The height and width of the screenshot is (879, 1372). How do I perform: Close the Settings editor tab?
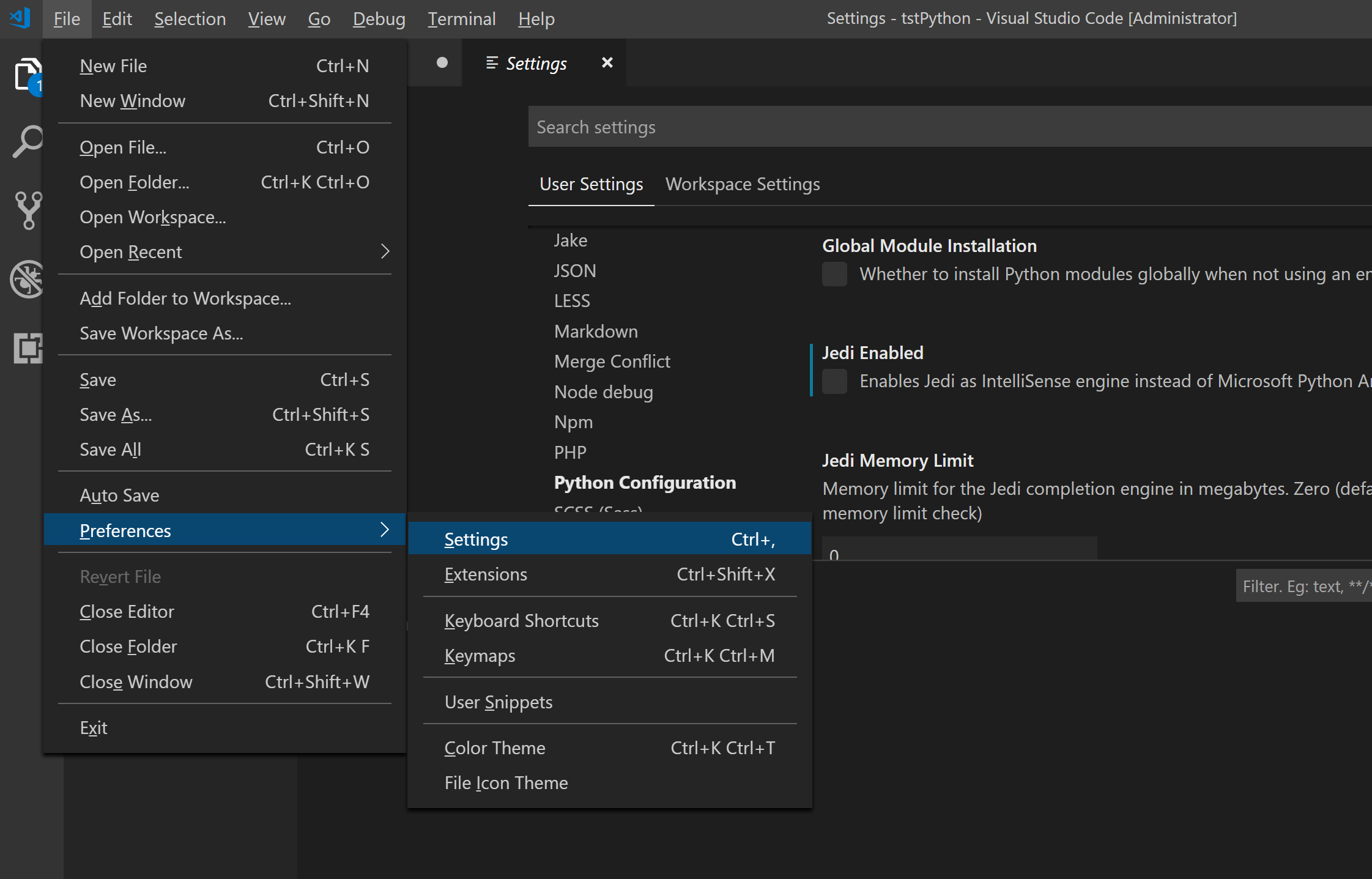(607, 63)
